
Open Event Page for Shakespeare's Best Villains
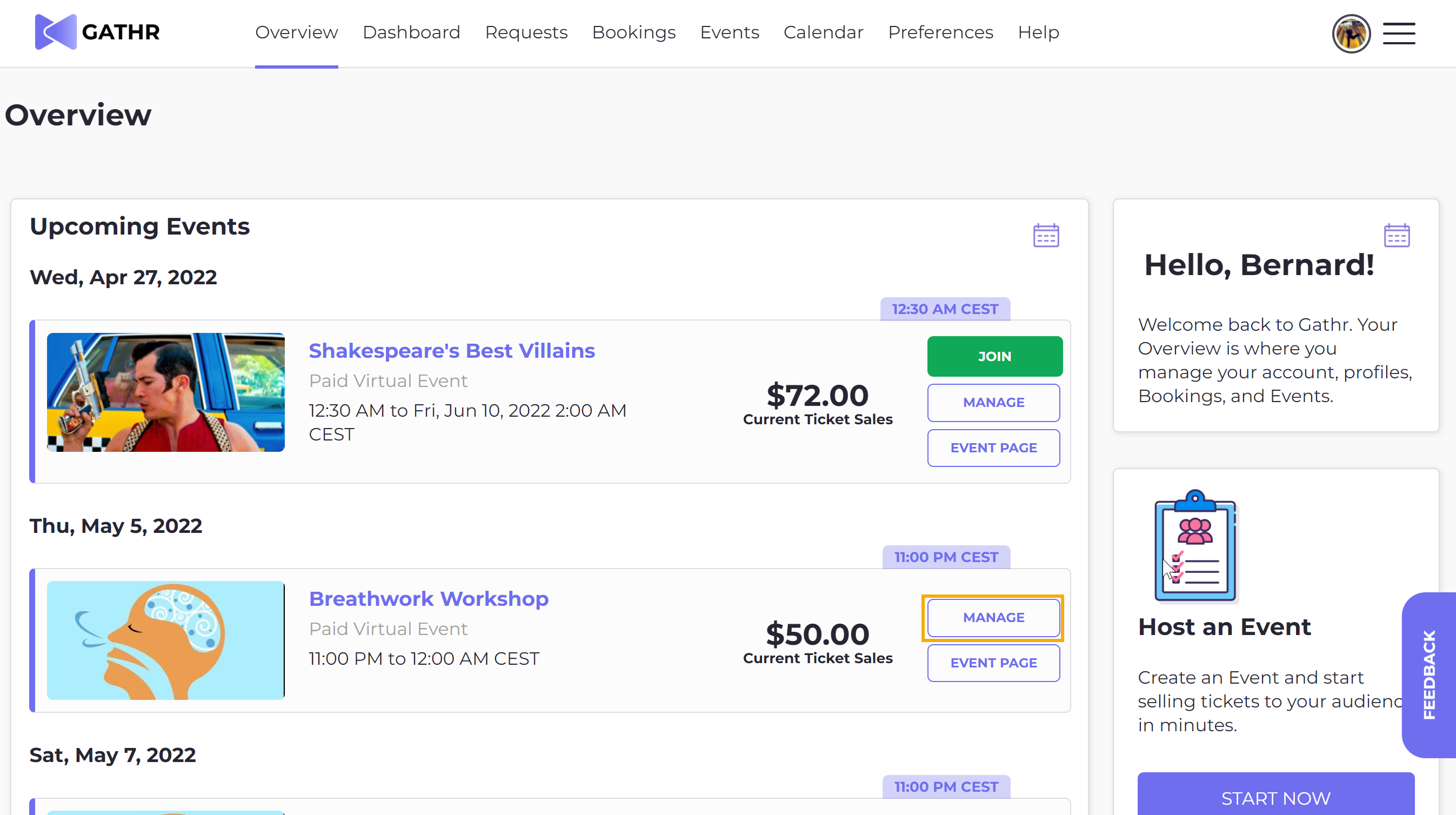993,447
